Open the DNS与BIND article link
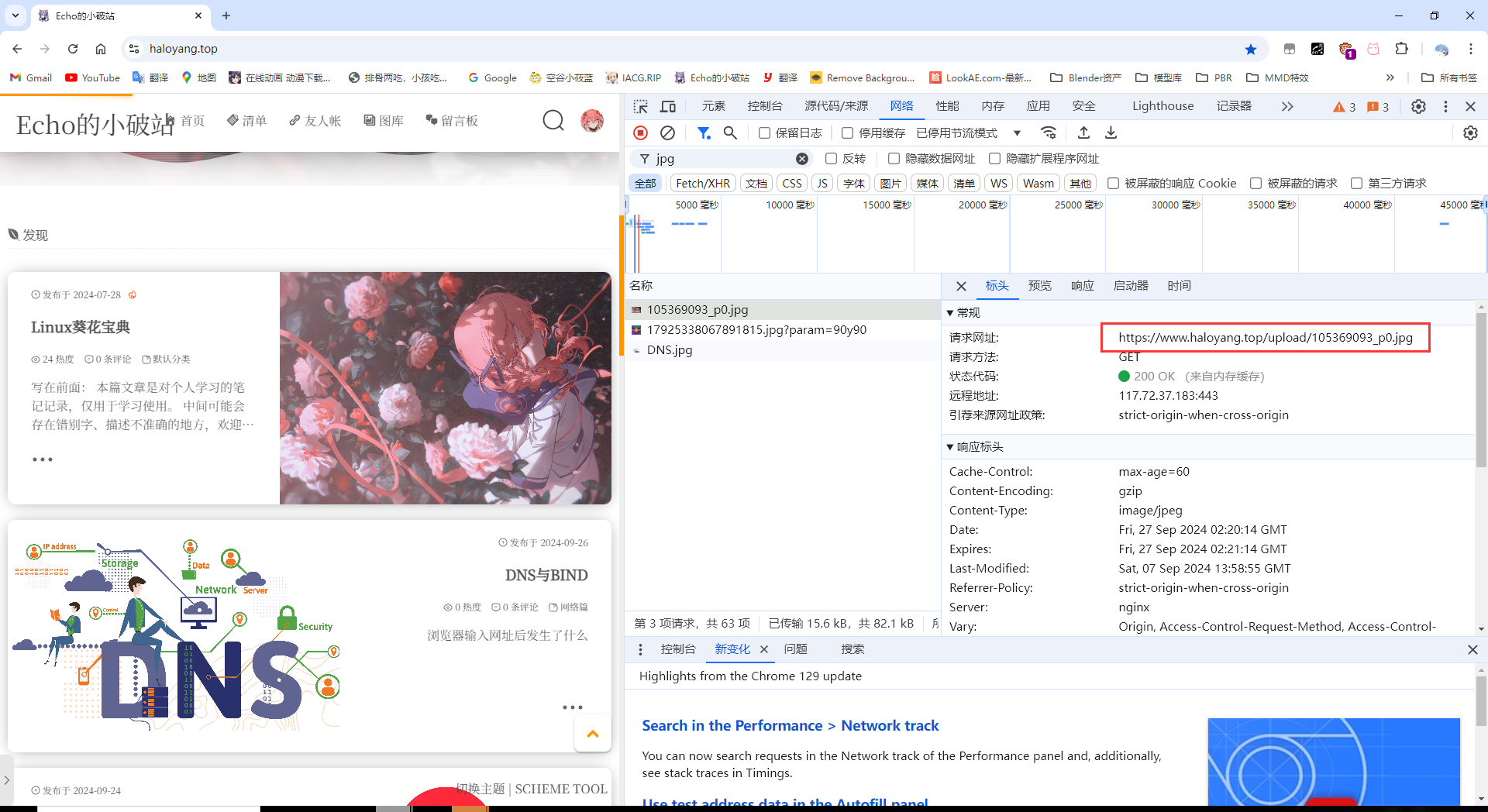1488x812 pixels. tap(546, 575)
